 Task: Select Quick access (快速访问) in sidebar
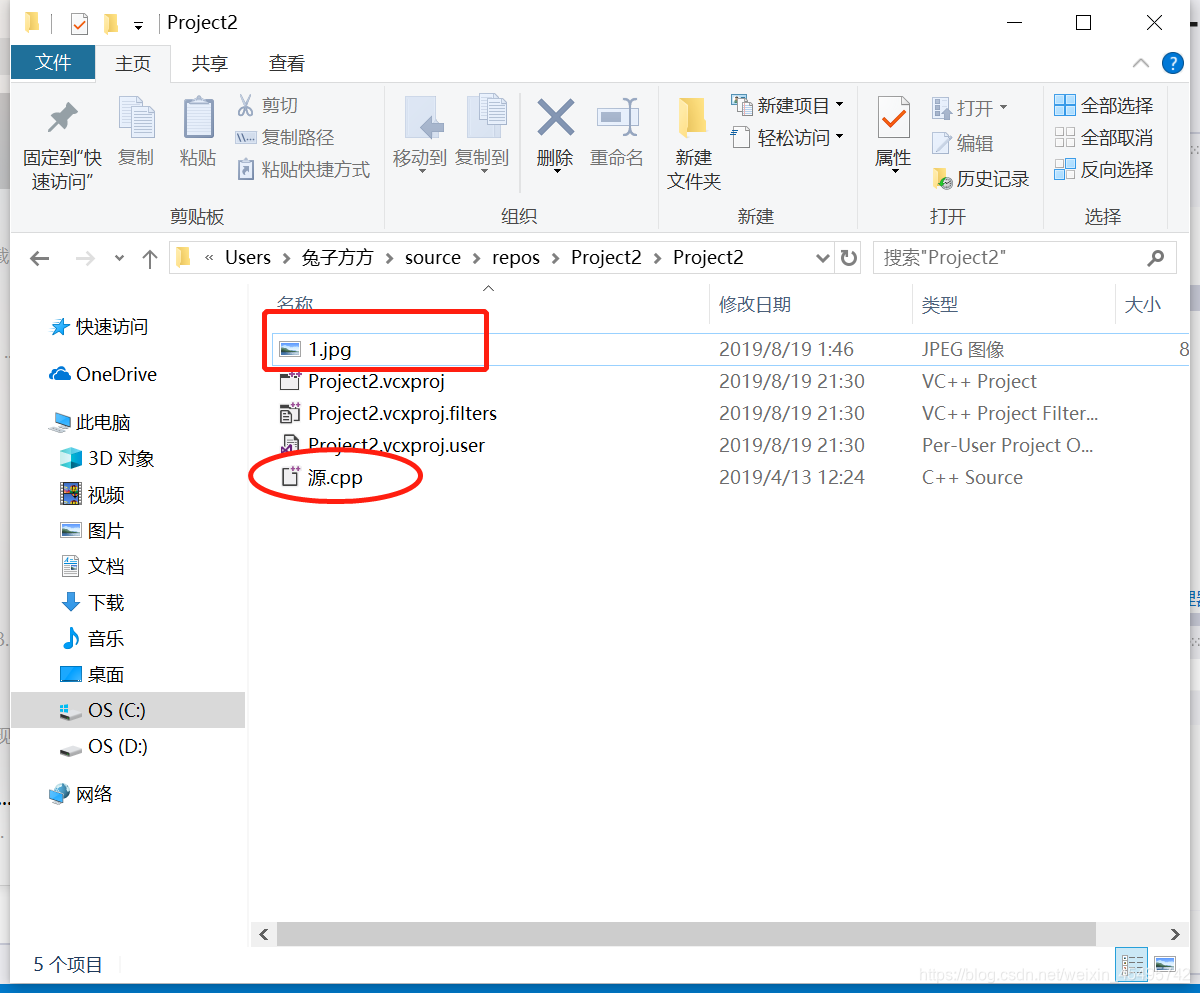click(99, 327)
